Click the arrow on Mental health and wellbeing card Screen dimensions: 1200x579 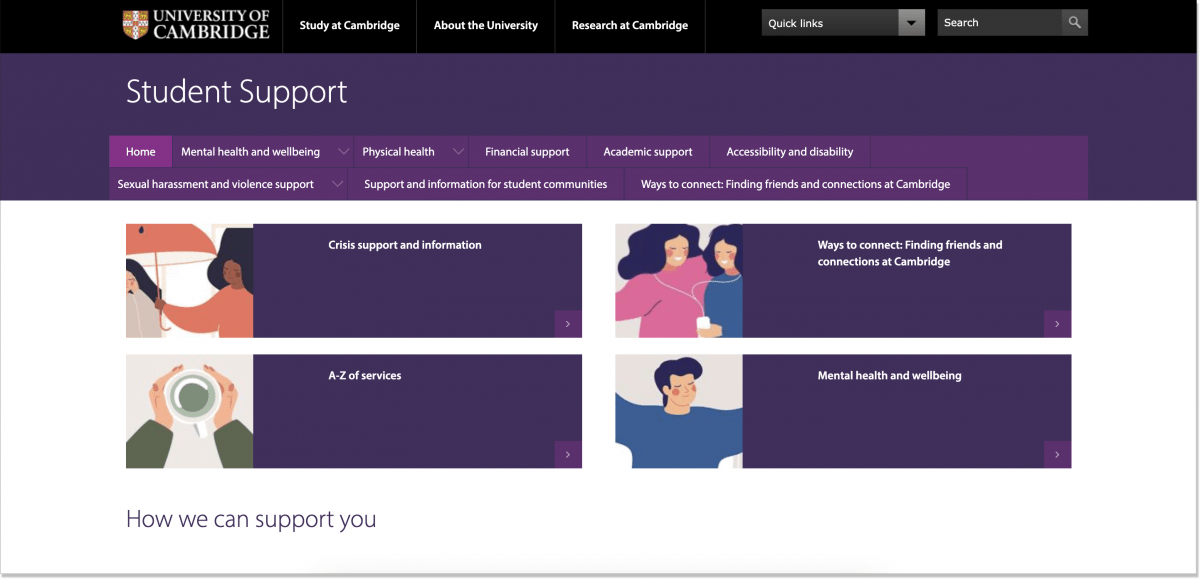tap(1057, 453)
